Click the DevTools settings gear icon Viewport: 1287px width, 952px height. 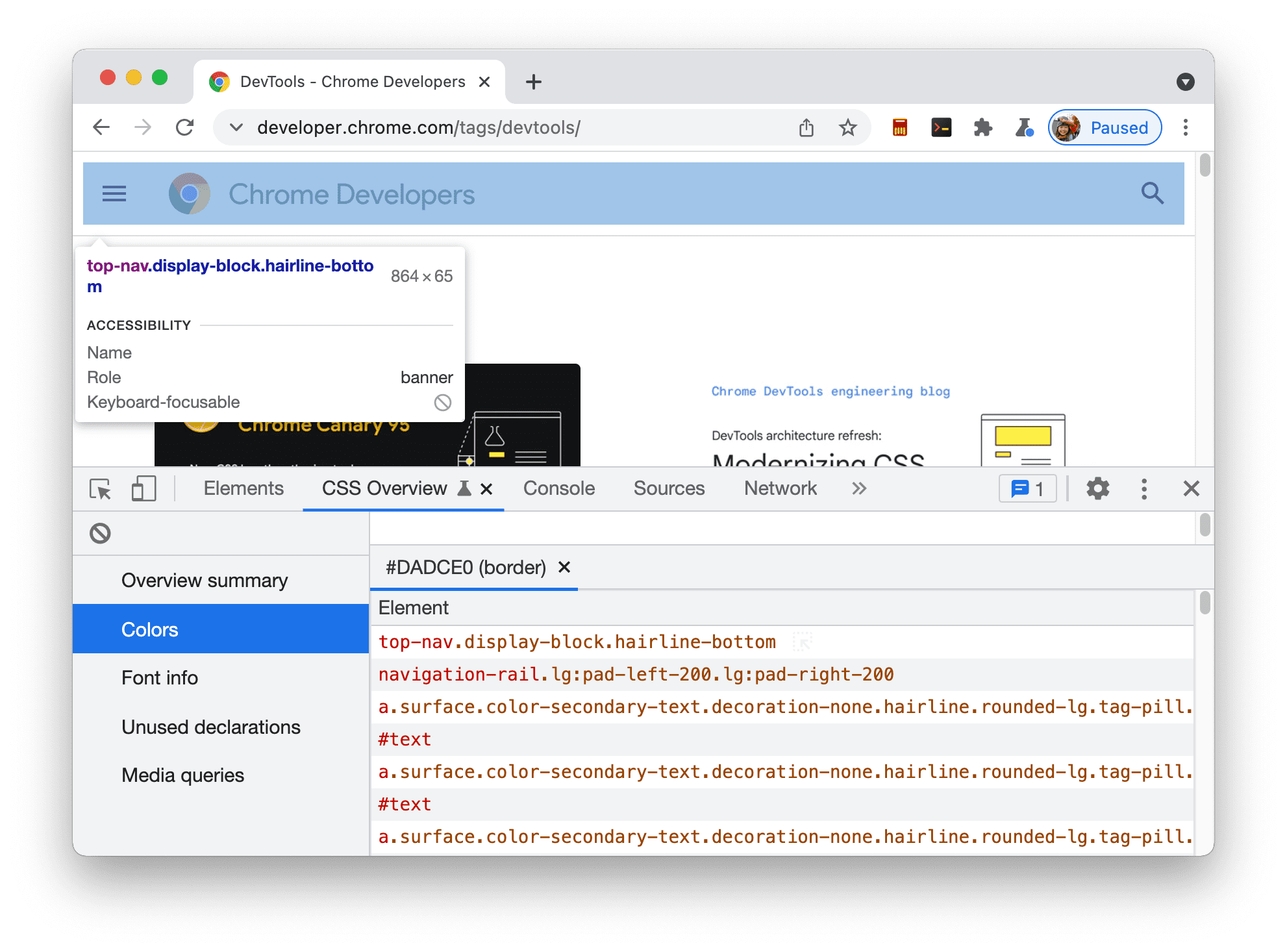coord(1097,489)
